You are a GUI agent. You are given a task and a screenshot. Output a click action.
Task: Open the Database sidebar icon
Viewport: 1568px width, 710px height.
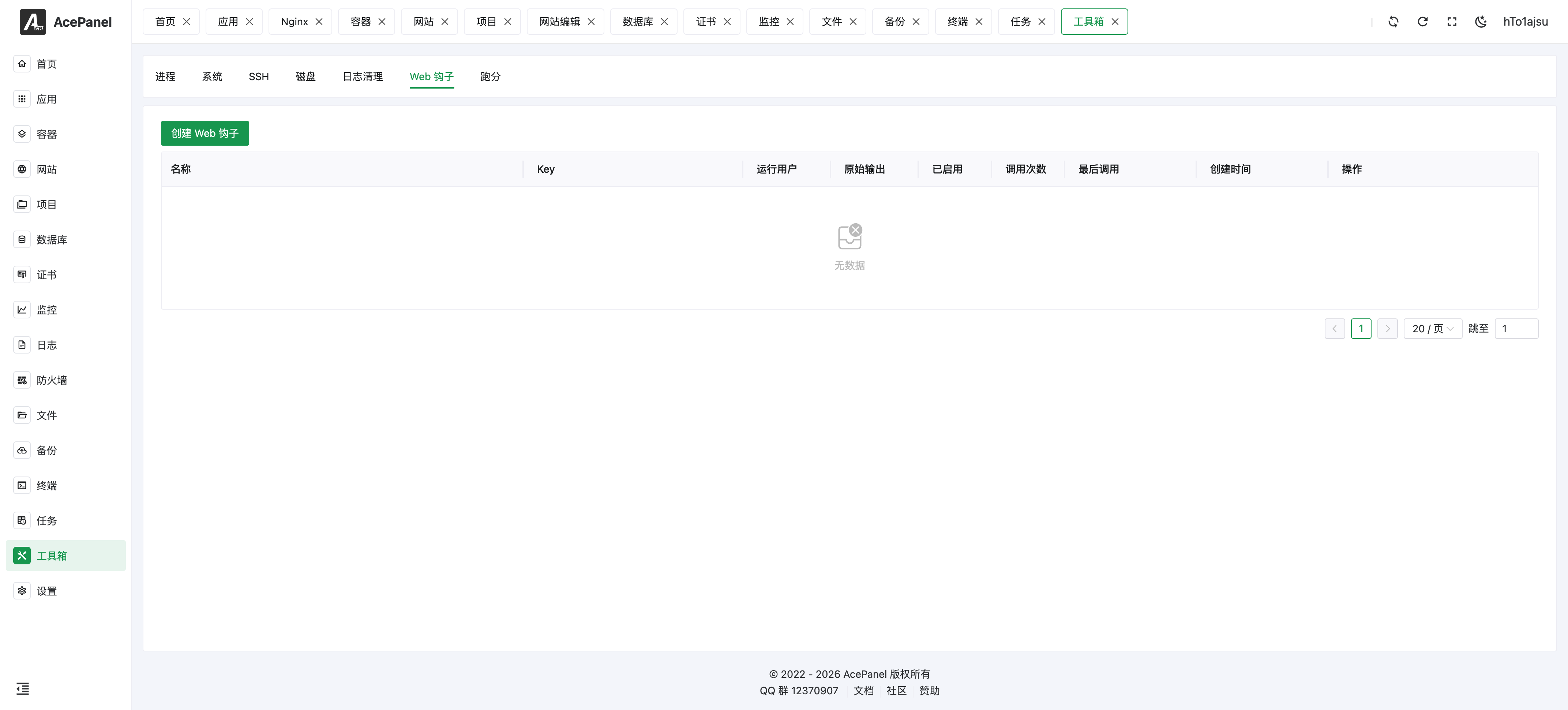point(22,239)
